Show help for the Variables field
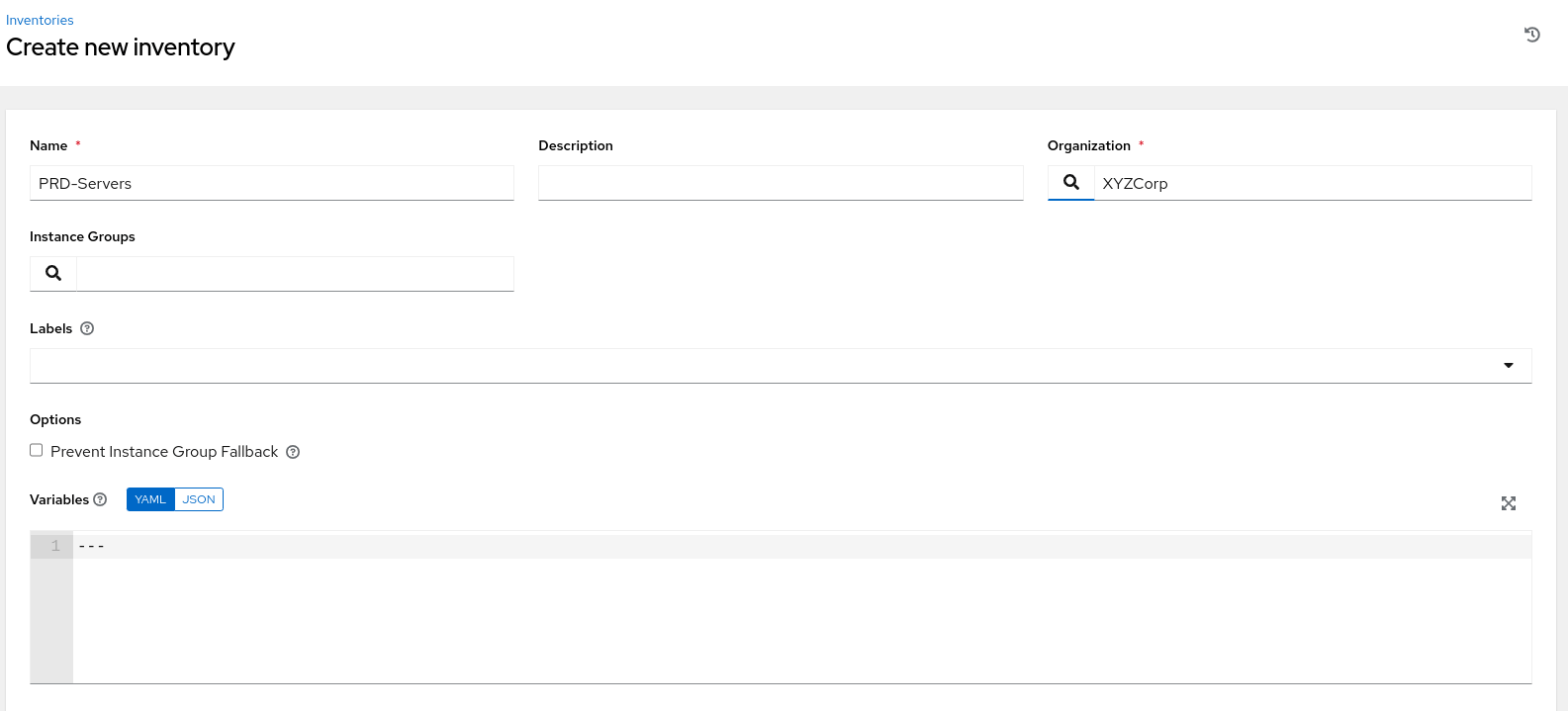The image size is (1568, 711). (x=100, y=500)
